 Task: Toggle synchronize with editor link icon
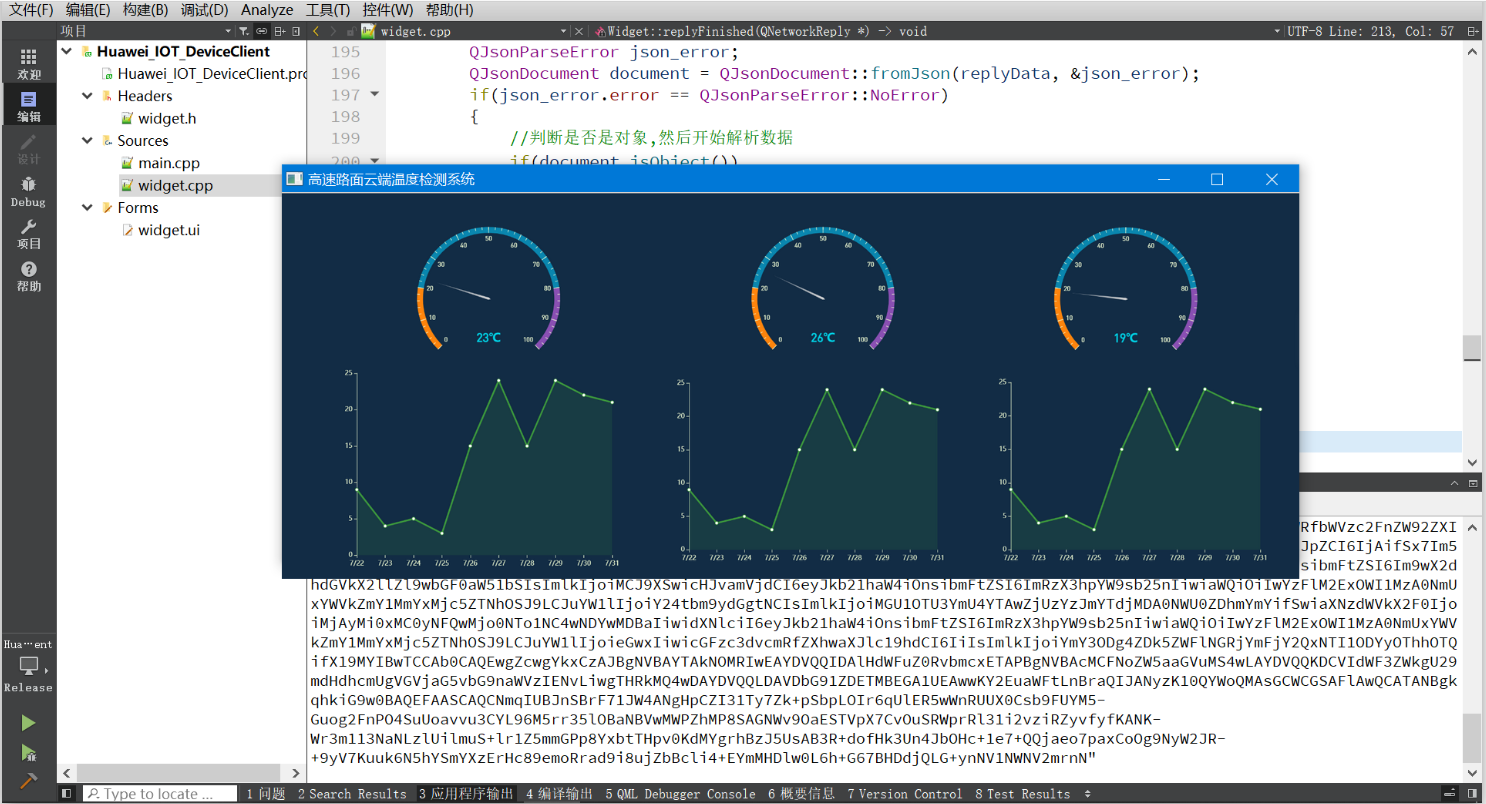coord(262,31)
